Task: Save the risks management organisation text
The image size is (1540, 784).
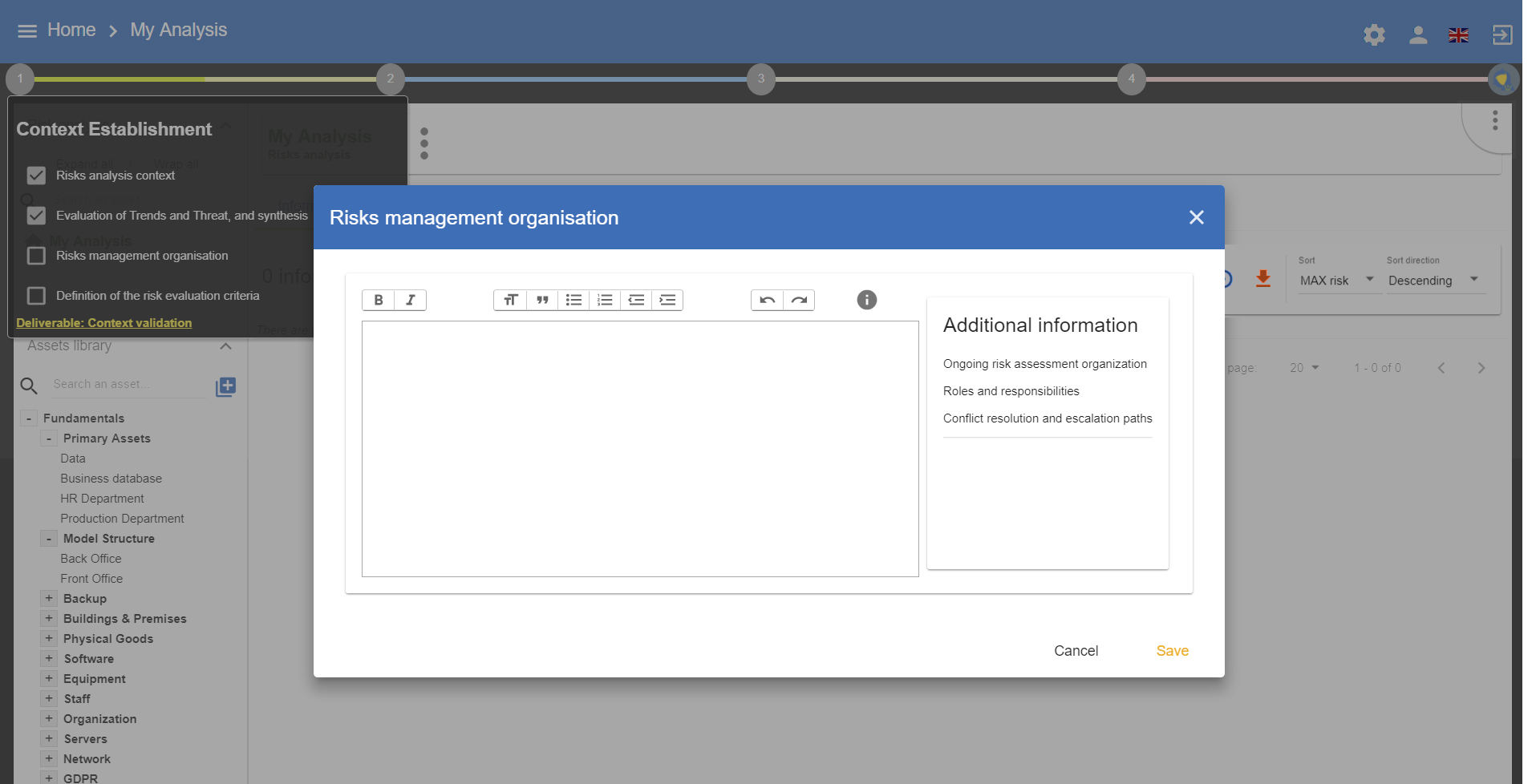Action: 1172,651
